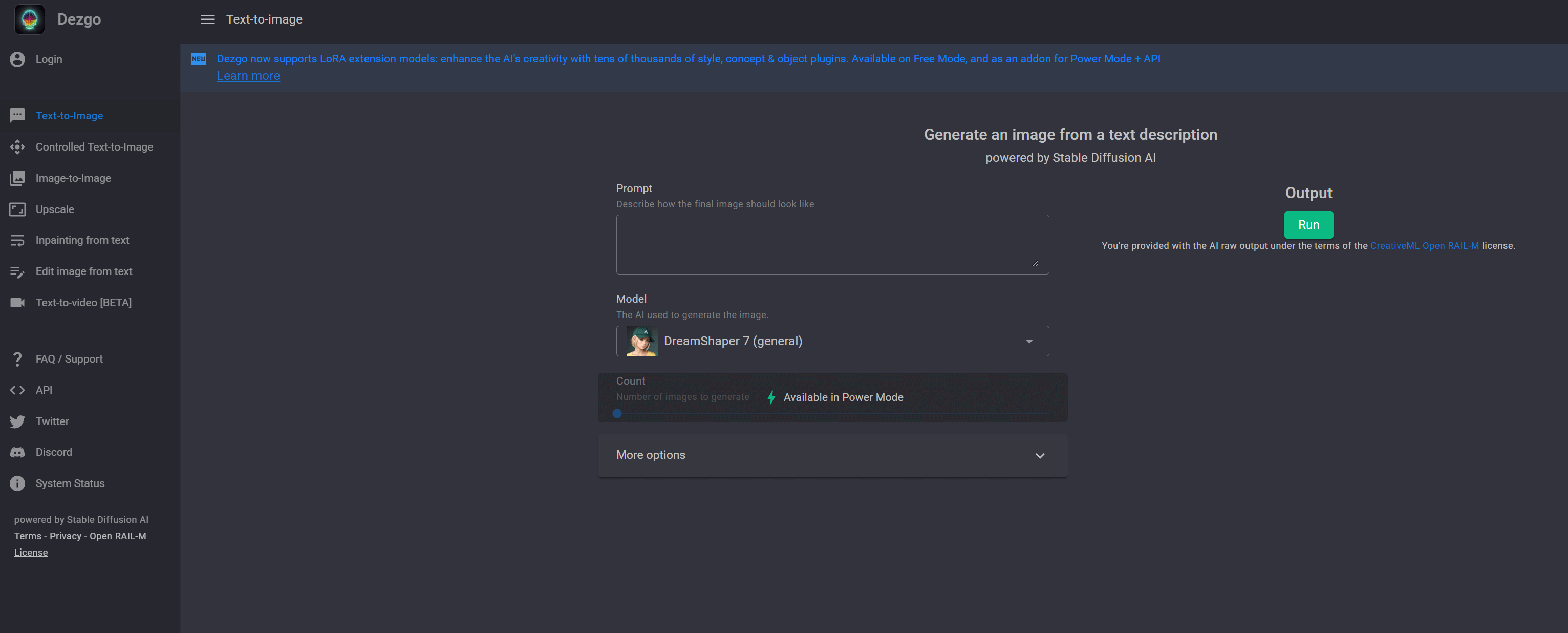Click the Upscale frame icon

coord(17,209)
